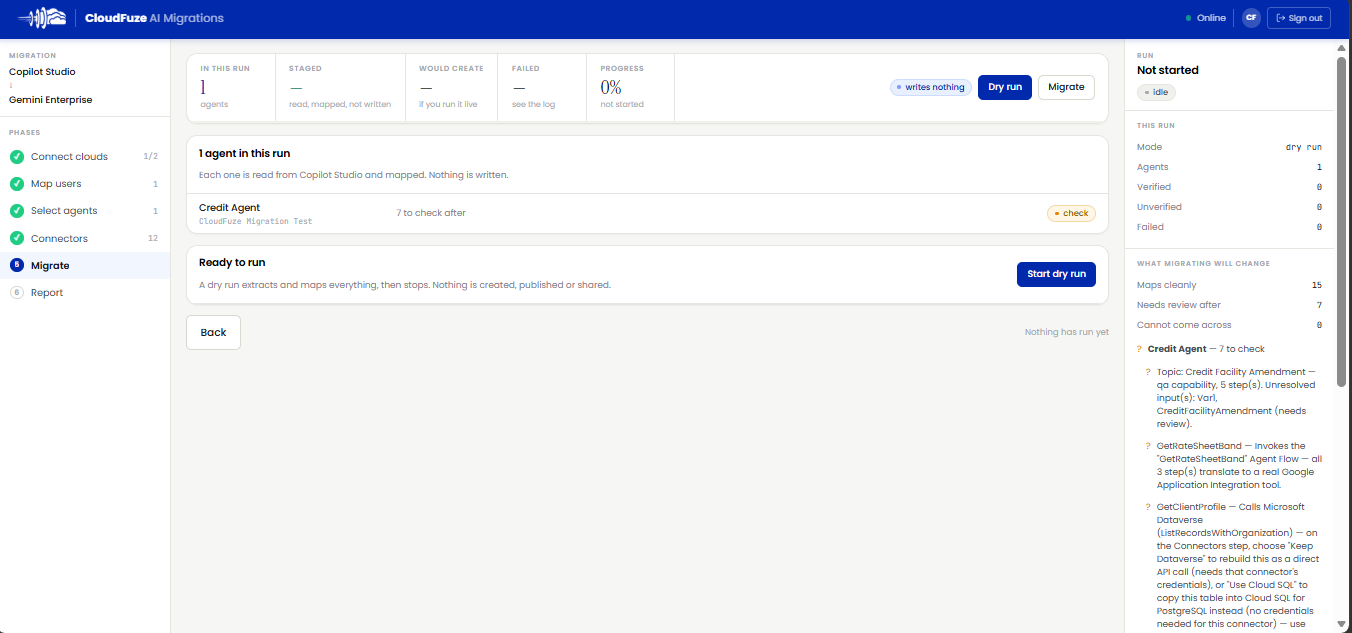Select the Credit Agent row in agent list
Viewport: 1352px width, 633px height.
[647, 213]
